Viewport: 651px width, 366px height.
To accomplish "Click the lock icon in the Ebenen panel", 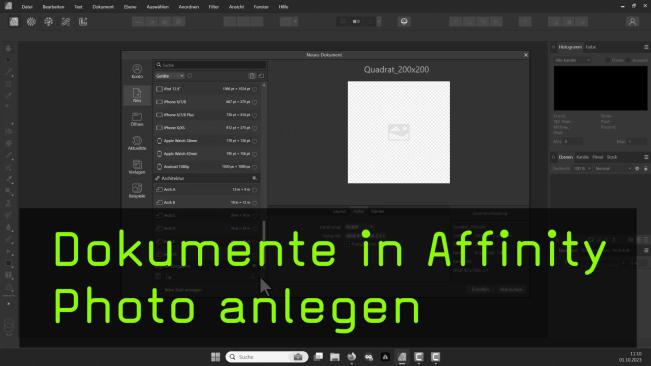I will point(645,168).
